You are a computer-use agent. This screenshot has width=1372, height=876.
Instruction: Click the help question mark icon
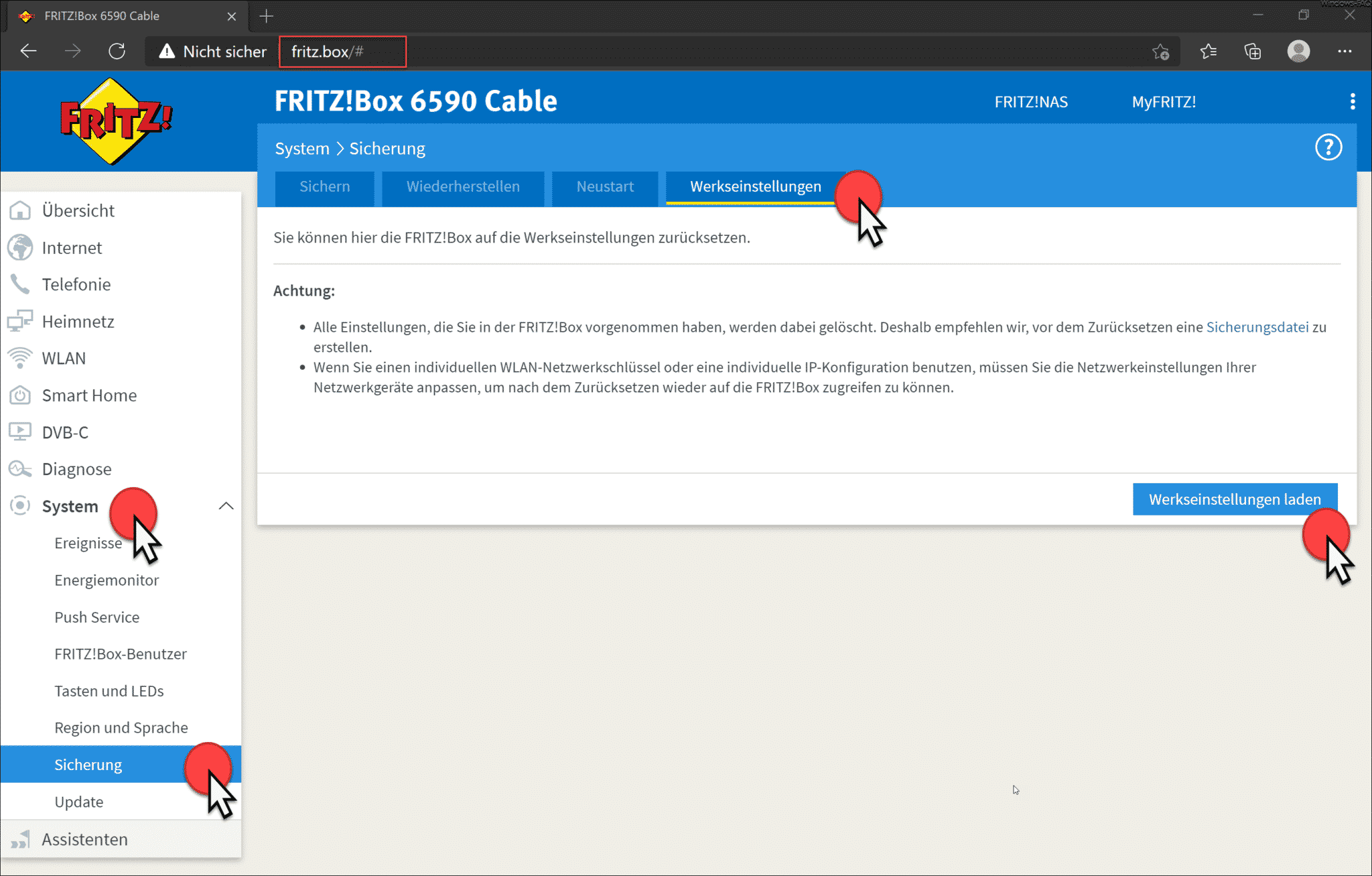click(1328, 147)
